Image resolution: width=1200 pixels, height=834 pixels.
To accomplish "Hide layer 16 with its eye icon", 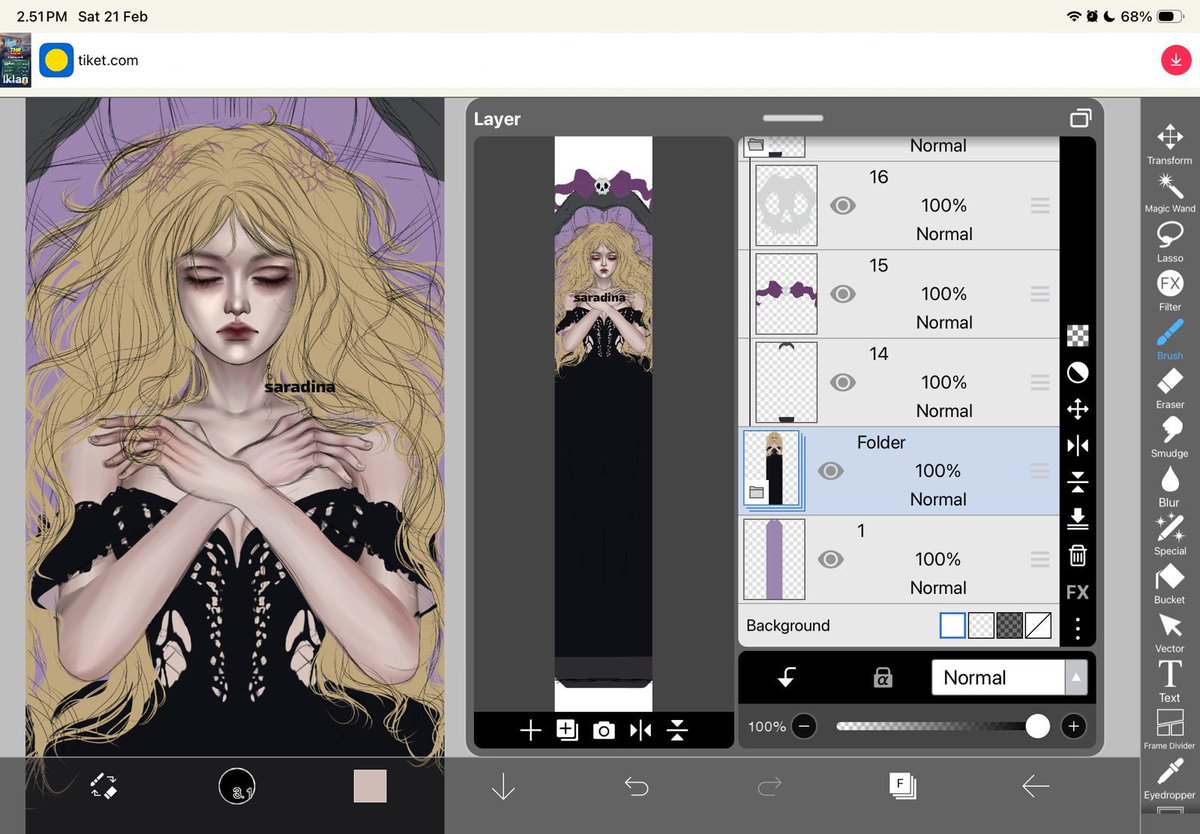I will pyautogui.click(x=843, y=205).
